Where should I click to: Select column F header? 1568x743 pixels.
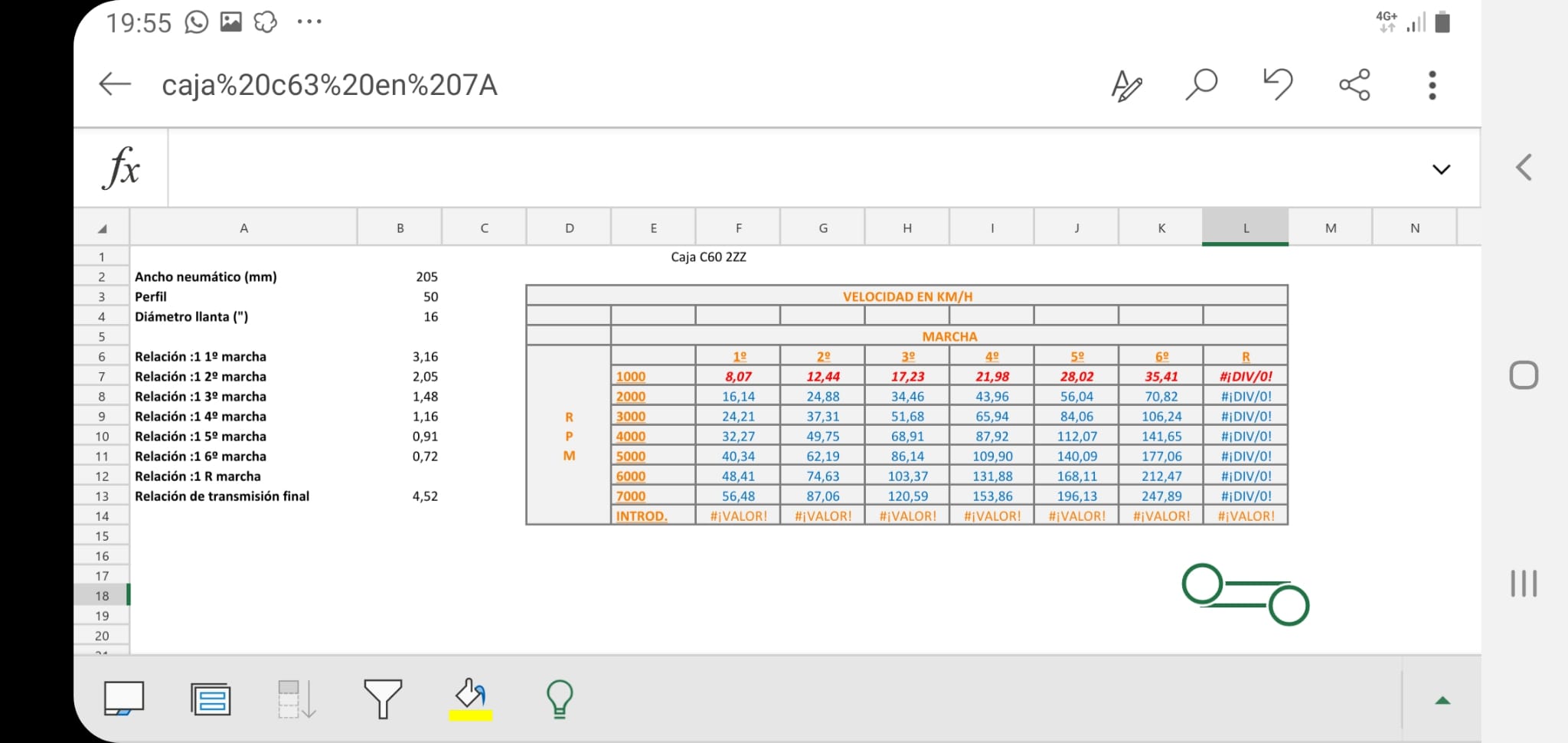(x=738, y=227)
